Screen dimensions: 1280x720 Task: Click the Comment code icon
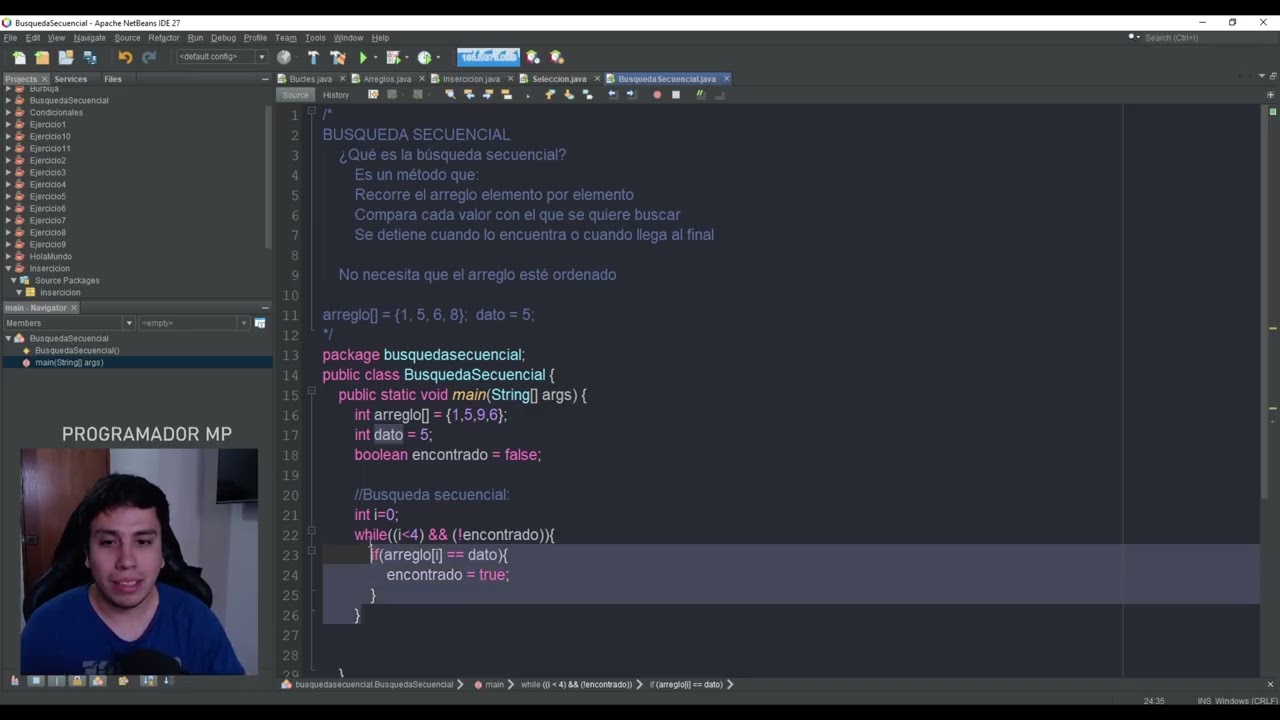[701, 95]
